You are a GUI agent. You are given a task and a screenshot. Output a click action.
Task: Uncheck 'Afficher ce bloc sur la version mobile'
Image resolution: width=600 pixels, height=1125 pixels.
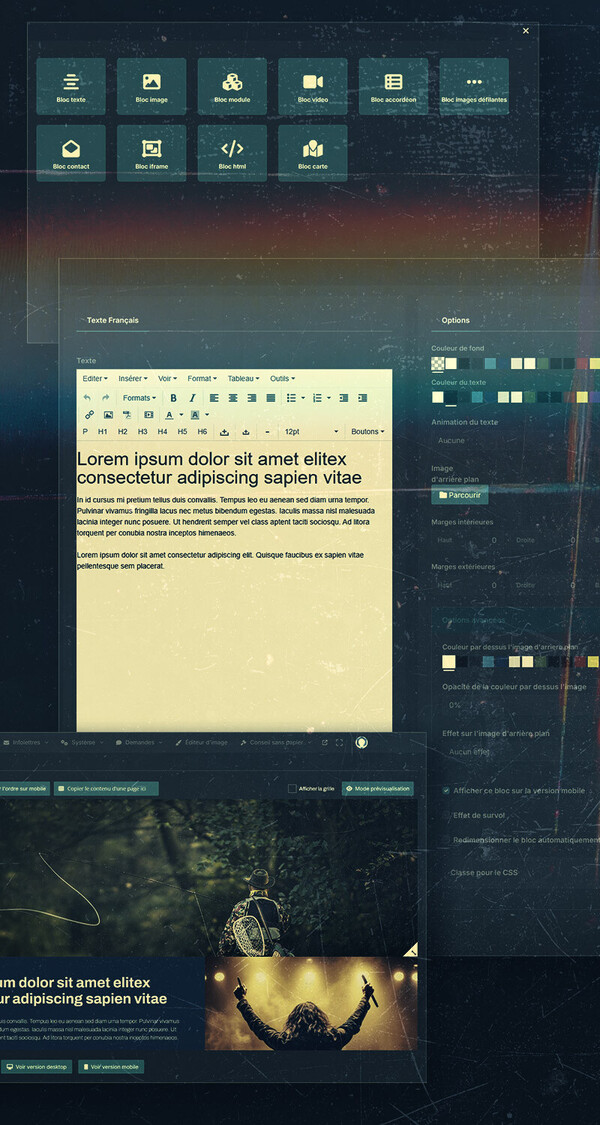446,790
